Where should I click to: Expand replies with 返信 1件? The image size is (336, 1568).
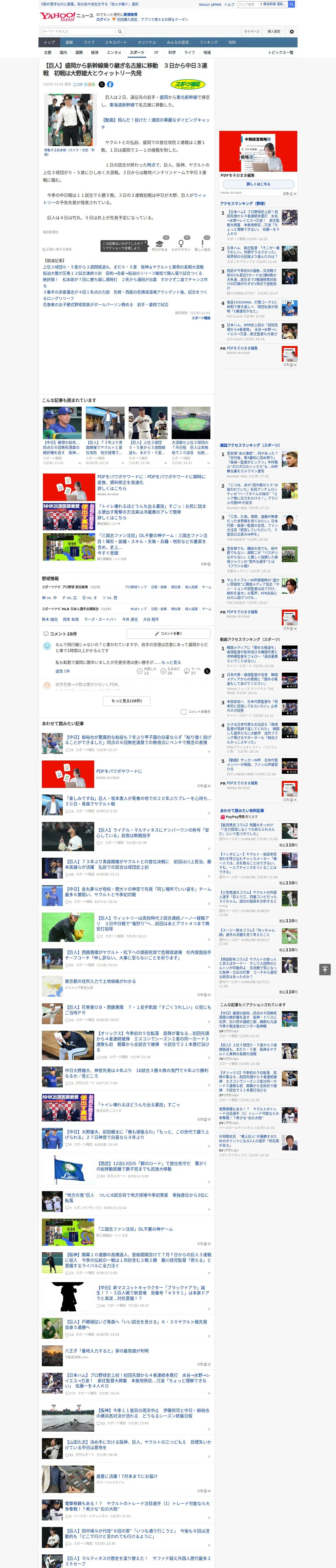tap(63, 671)
